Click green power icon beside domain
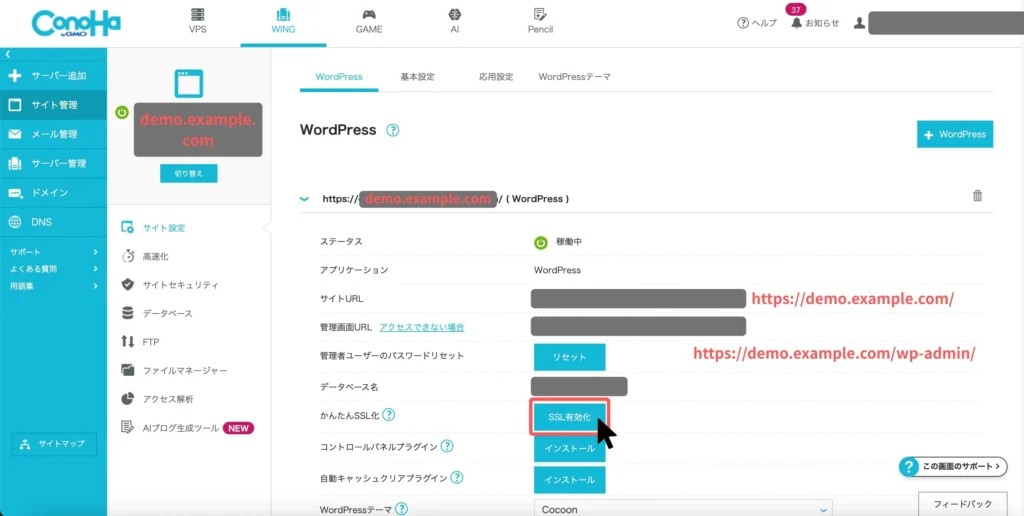Image resolution: width=1024 pixels, height=516 pixels. pos(122,112)
